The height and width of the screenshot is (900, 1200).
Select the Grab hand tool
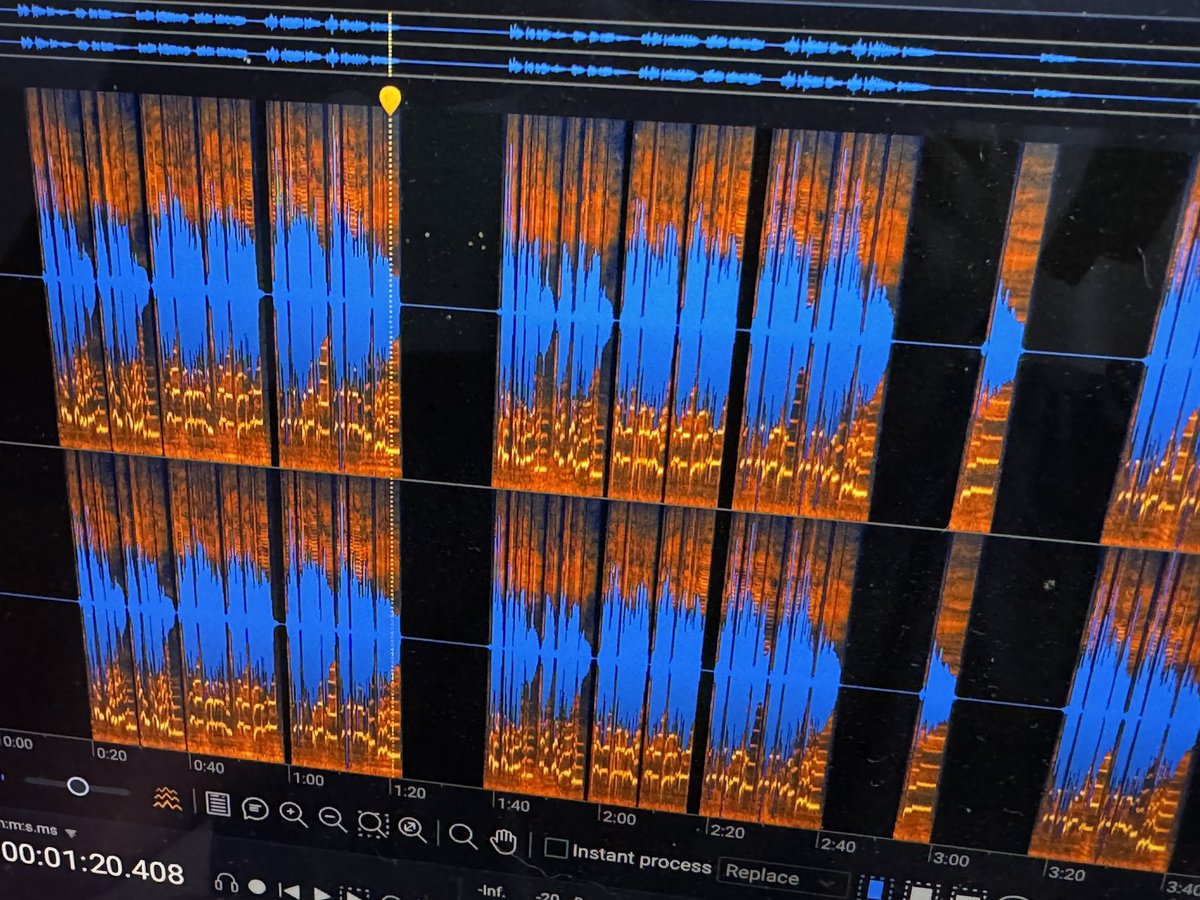pos(504,841)
